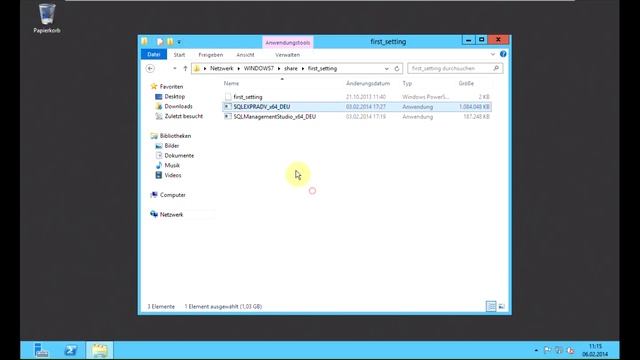This screenshot has width=640, height=360.
Task: Switch to details view icon in status bar
Action: (491, 306)
